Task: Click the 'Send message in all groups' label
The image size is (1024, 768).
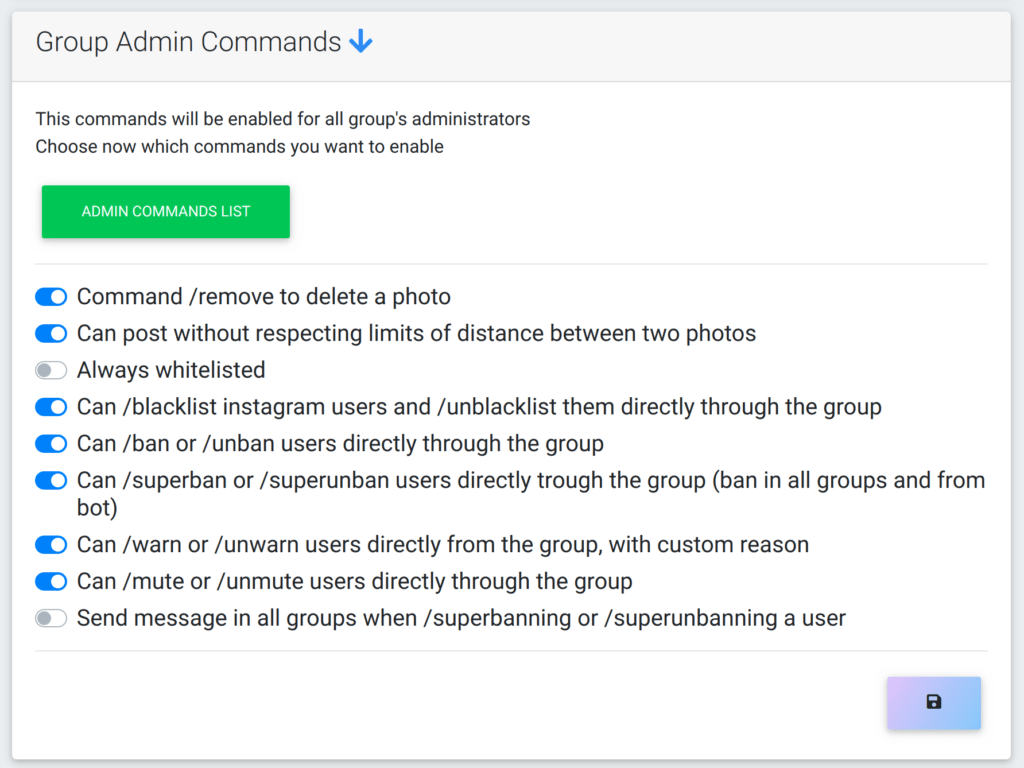Action: coord(461,618)
